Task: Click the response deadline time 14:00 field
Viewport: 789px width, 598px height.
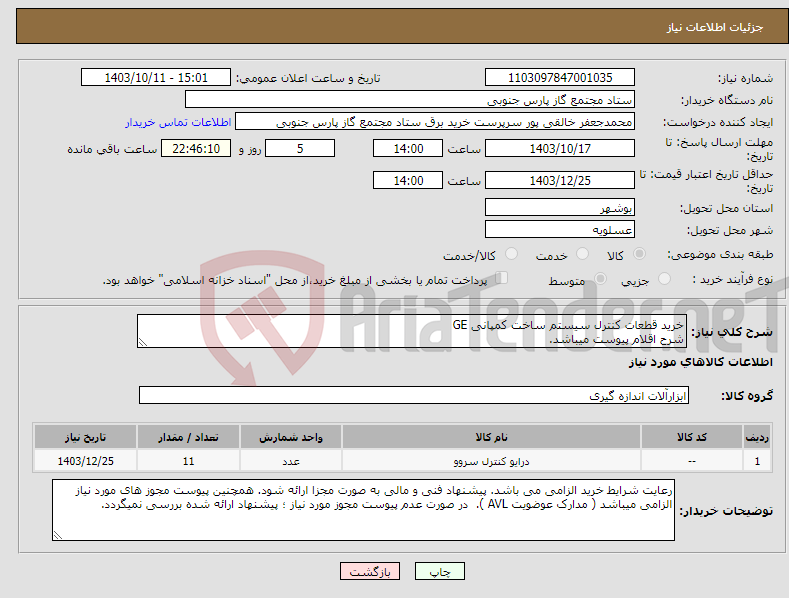Action: click(x=408, y=148)
